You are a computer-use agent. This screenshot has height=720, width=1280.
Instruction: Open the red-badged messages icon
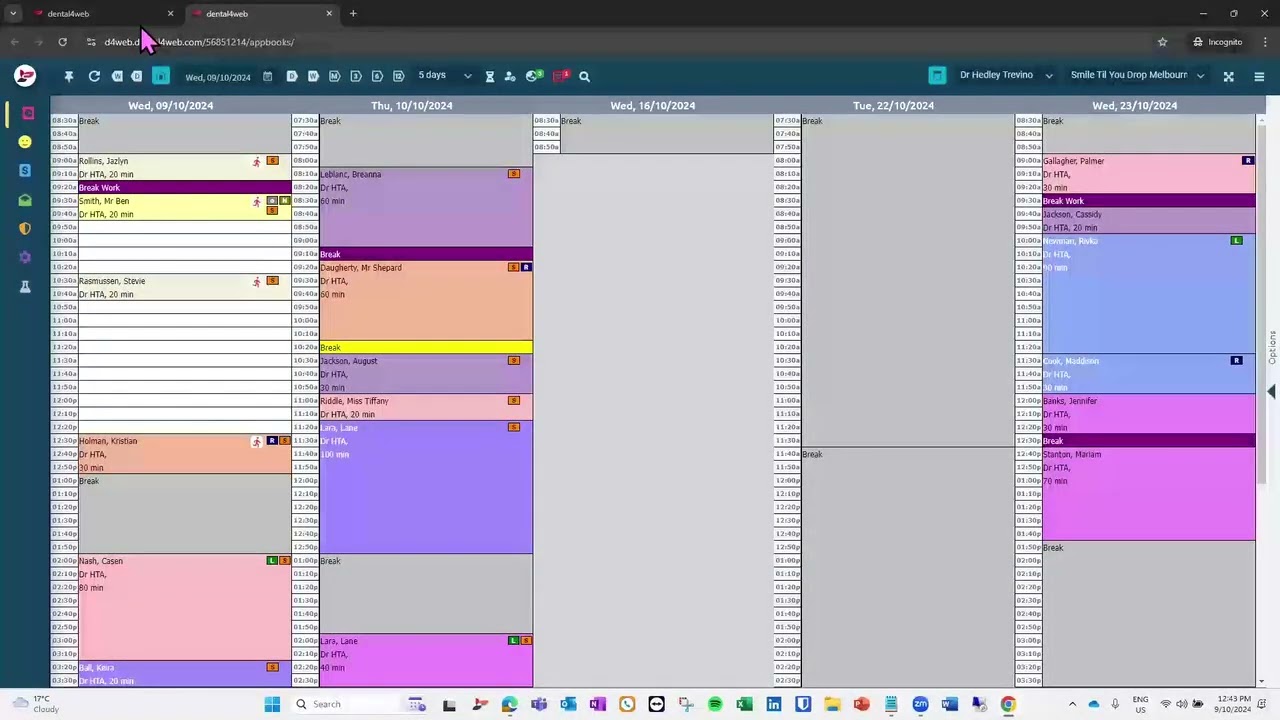[x=561, y=76]
